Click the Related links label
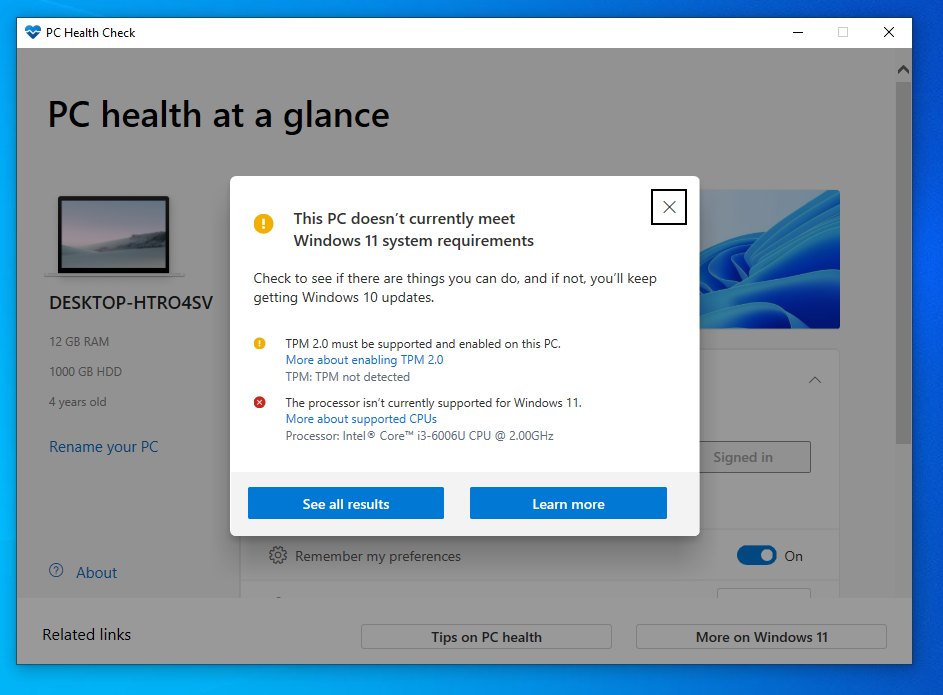This screenshot has height=695, width=943. coord(87,635)
